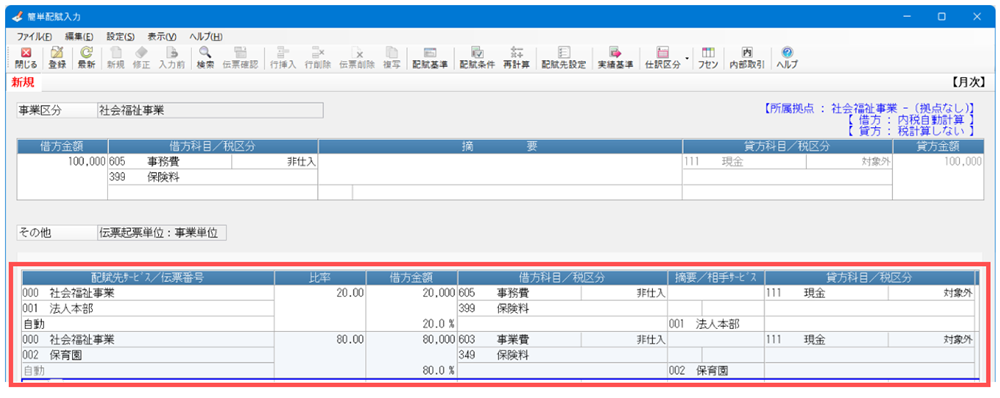Image resolution: width=1000 pixels, height=398 pixels.
Task: Click the upper 貸方金額 cell 100,000
Action: [938, 162]
